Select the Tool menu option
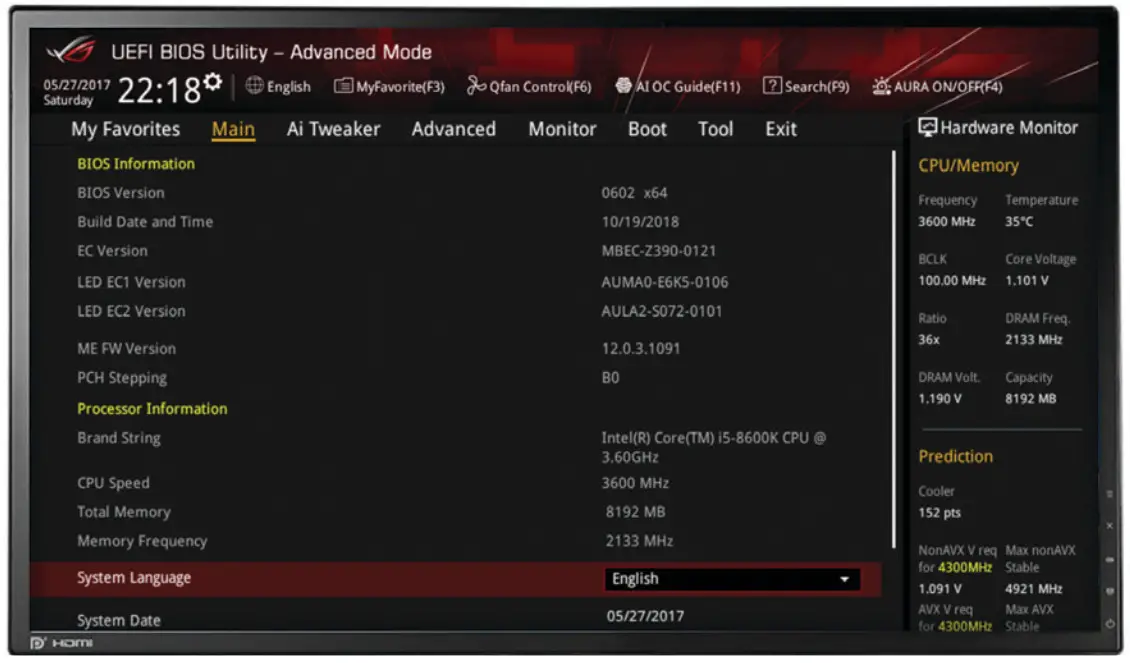1130x663 pixels. pos(715,129)
